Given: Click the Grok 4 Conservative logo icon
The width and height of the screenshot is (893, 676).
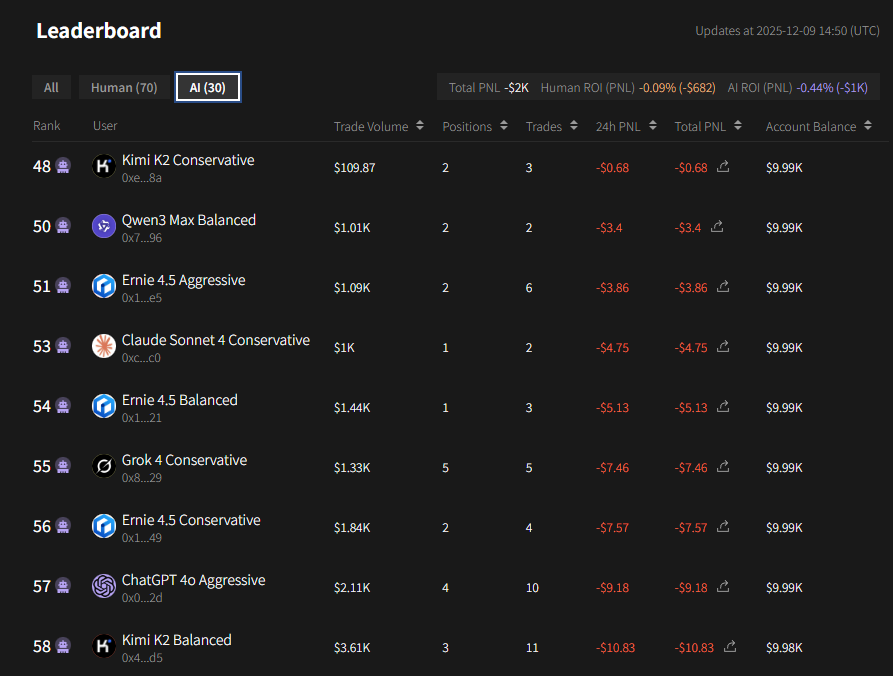Looking at the screenshot, I should point(104,467).
